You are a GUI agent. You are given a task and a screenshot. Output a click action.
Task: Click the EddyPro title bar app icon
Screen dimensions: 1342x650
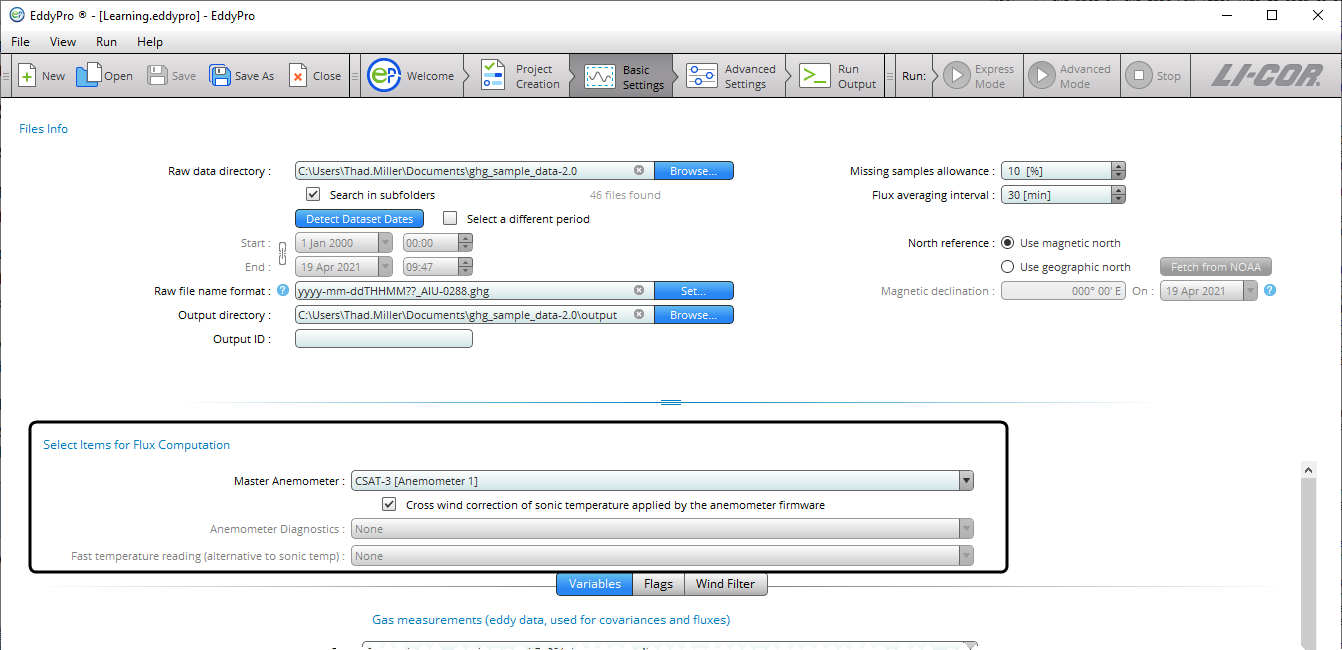17,15
